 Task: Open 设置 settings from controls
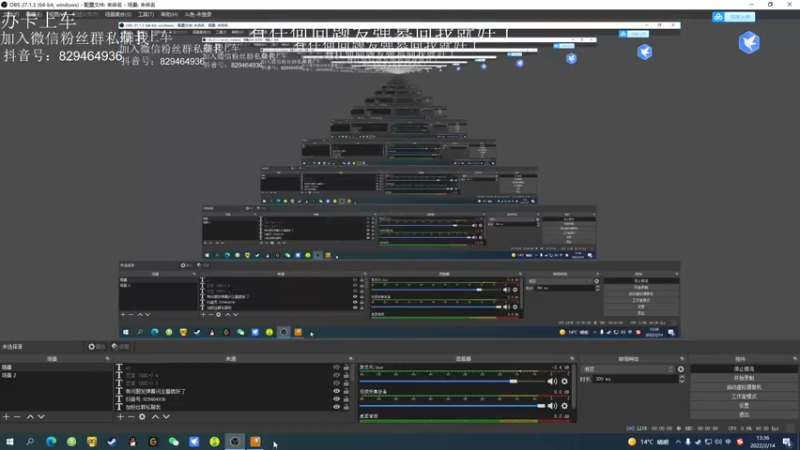[744, 406]
